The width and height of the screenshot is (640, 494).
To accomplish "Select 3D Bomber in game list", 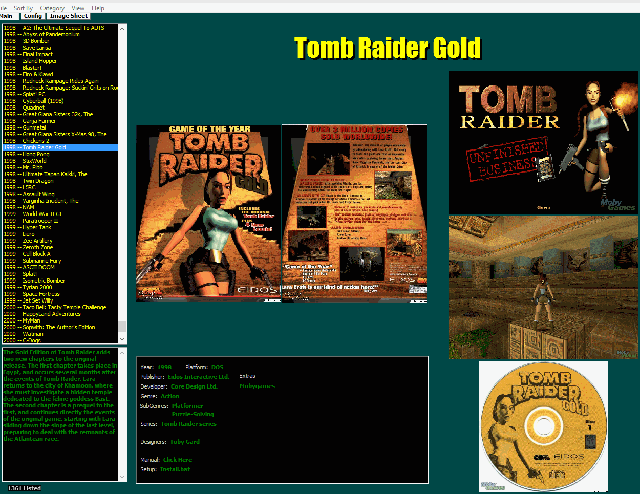I will point(60,41).
